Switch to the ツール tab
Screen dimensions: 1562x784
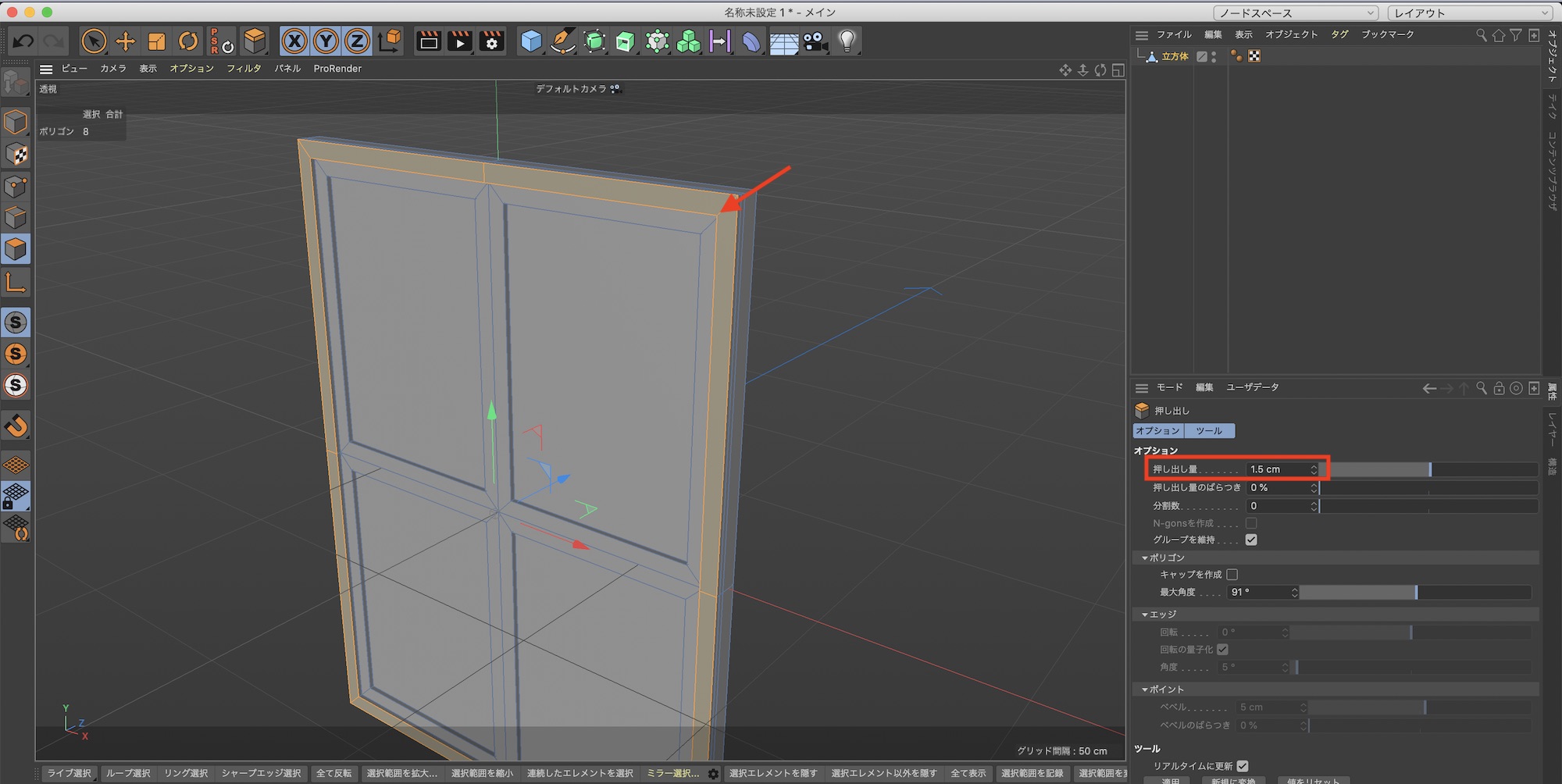tap(1209, 431)
